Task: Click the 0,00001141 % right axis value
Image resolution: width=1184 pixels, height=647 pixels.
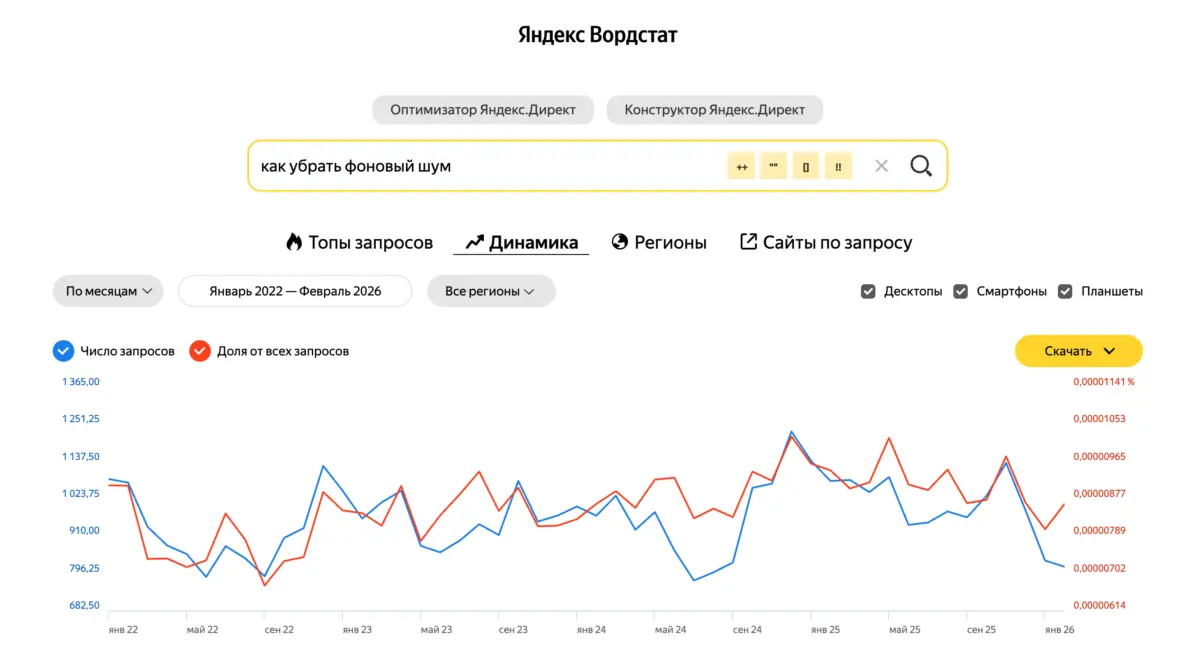Action: 1103,382
